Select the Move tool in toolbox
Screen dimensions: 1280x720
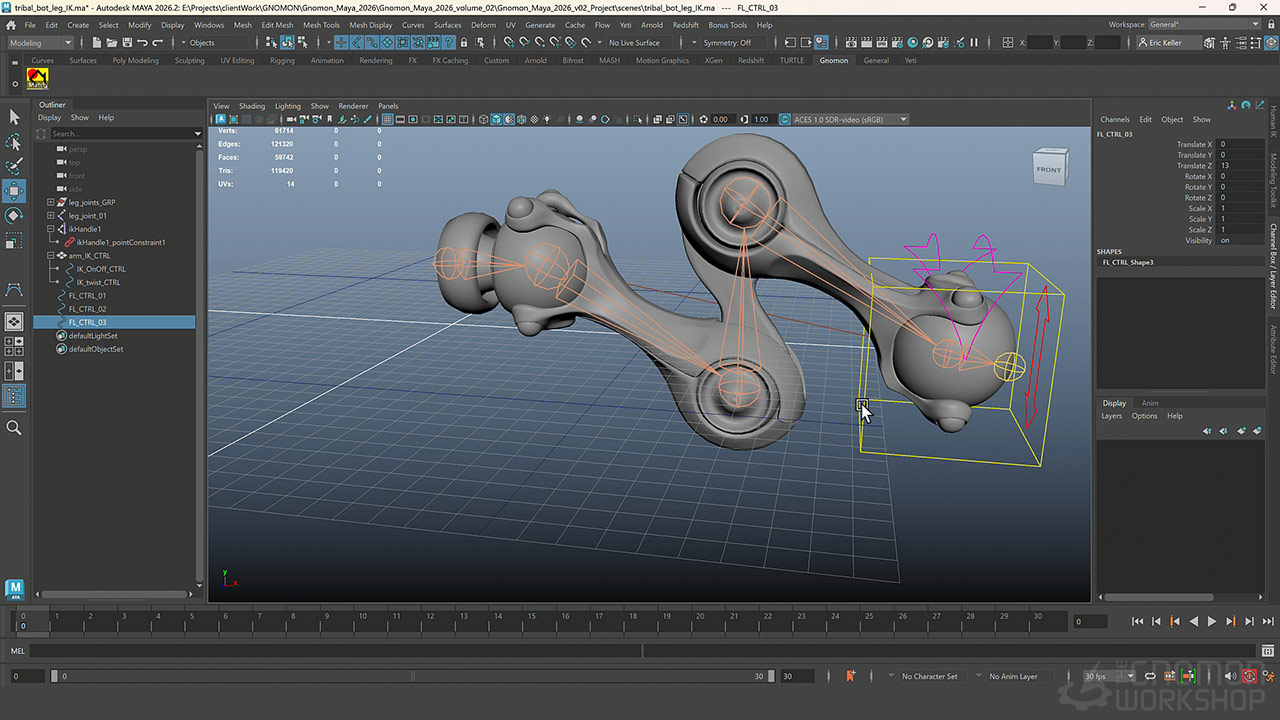coord(14,191)
